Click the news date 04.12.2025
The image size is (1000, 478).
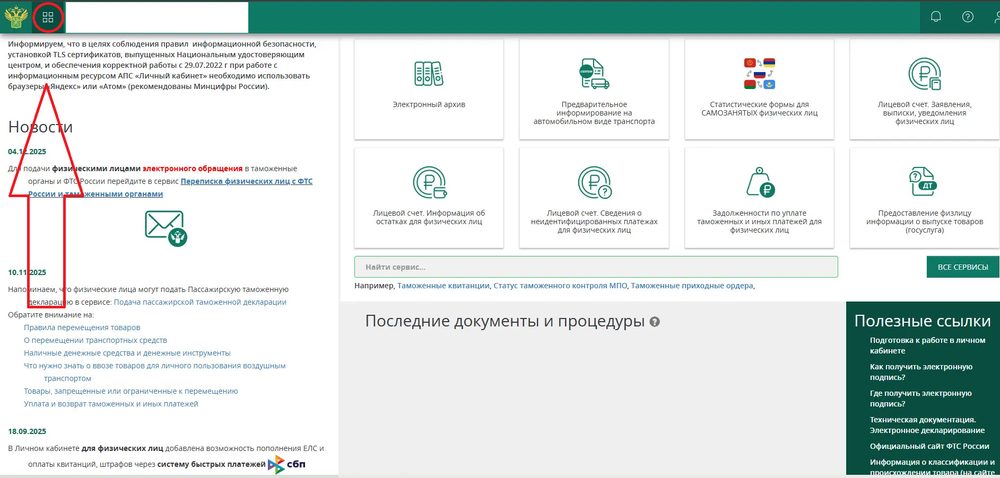coord(27,152)
